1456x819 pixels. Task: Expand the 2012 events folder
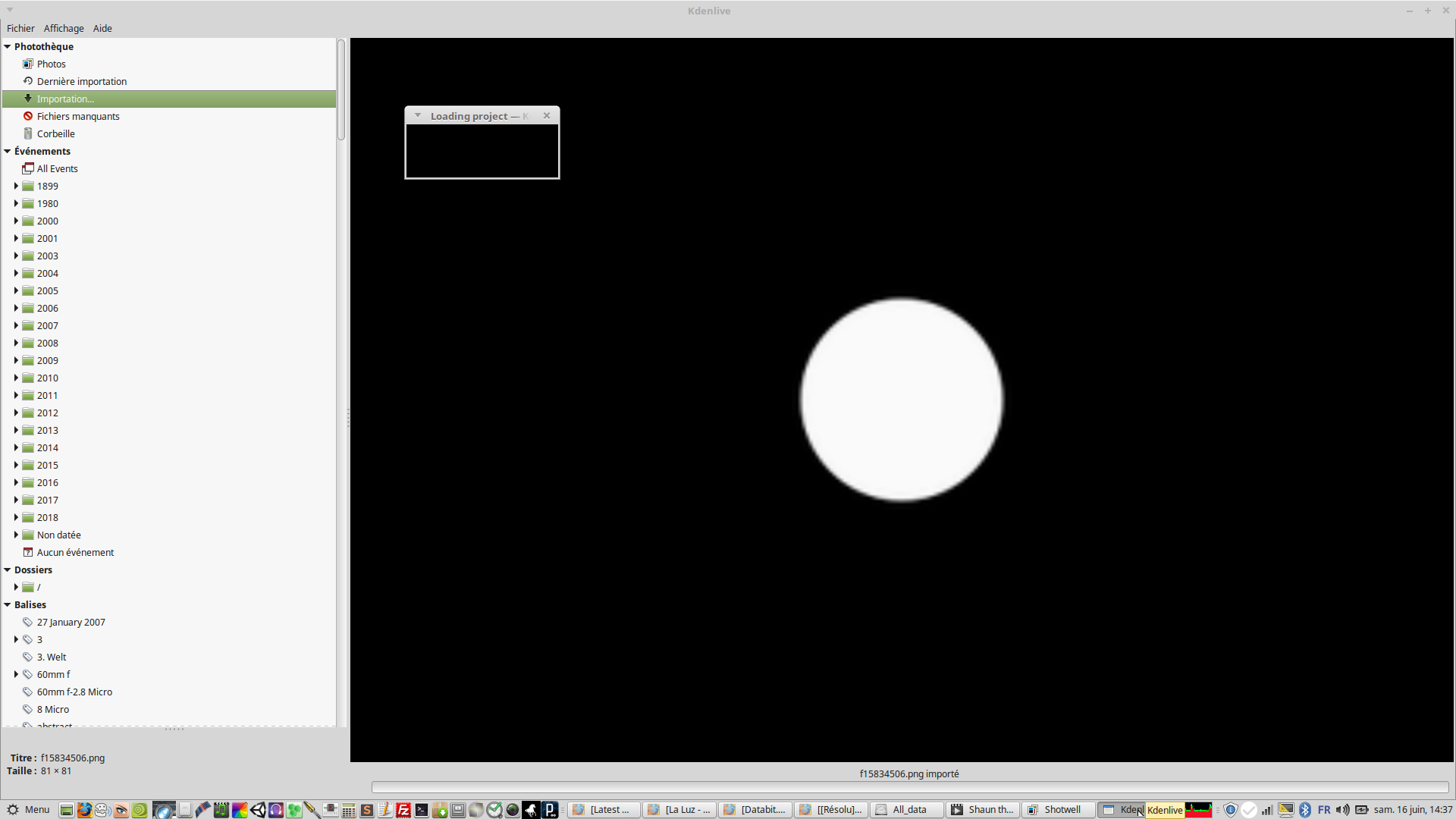point(16,413)
